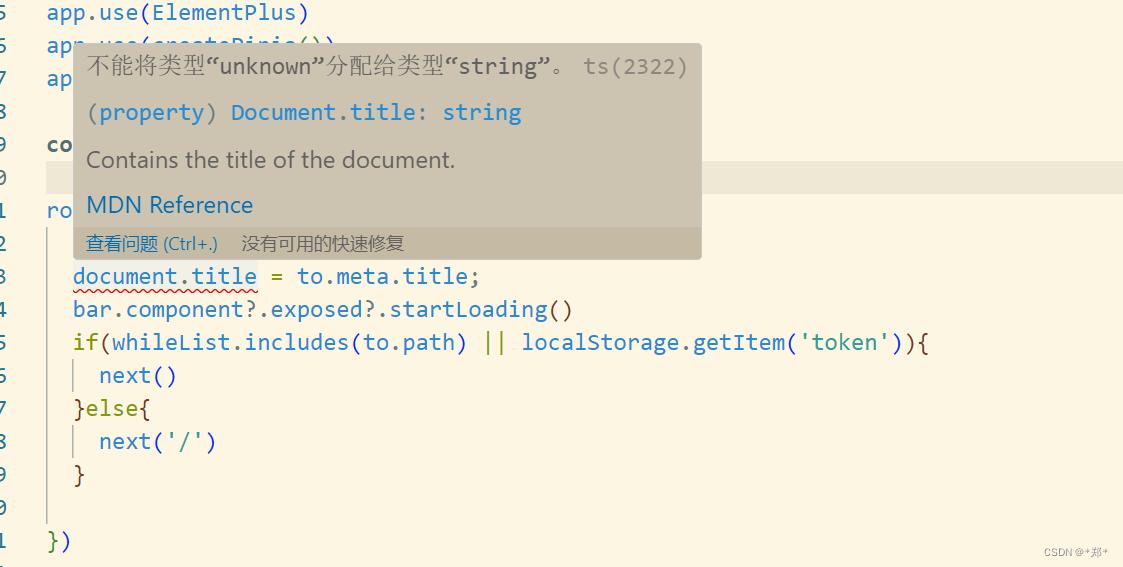This screenshot has height=567, width=1123.
Task: Click the closing }) on the last line
Action: tap(59, 541)
